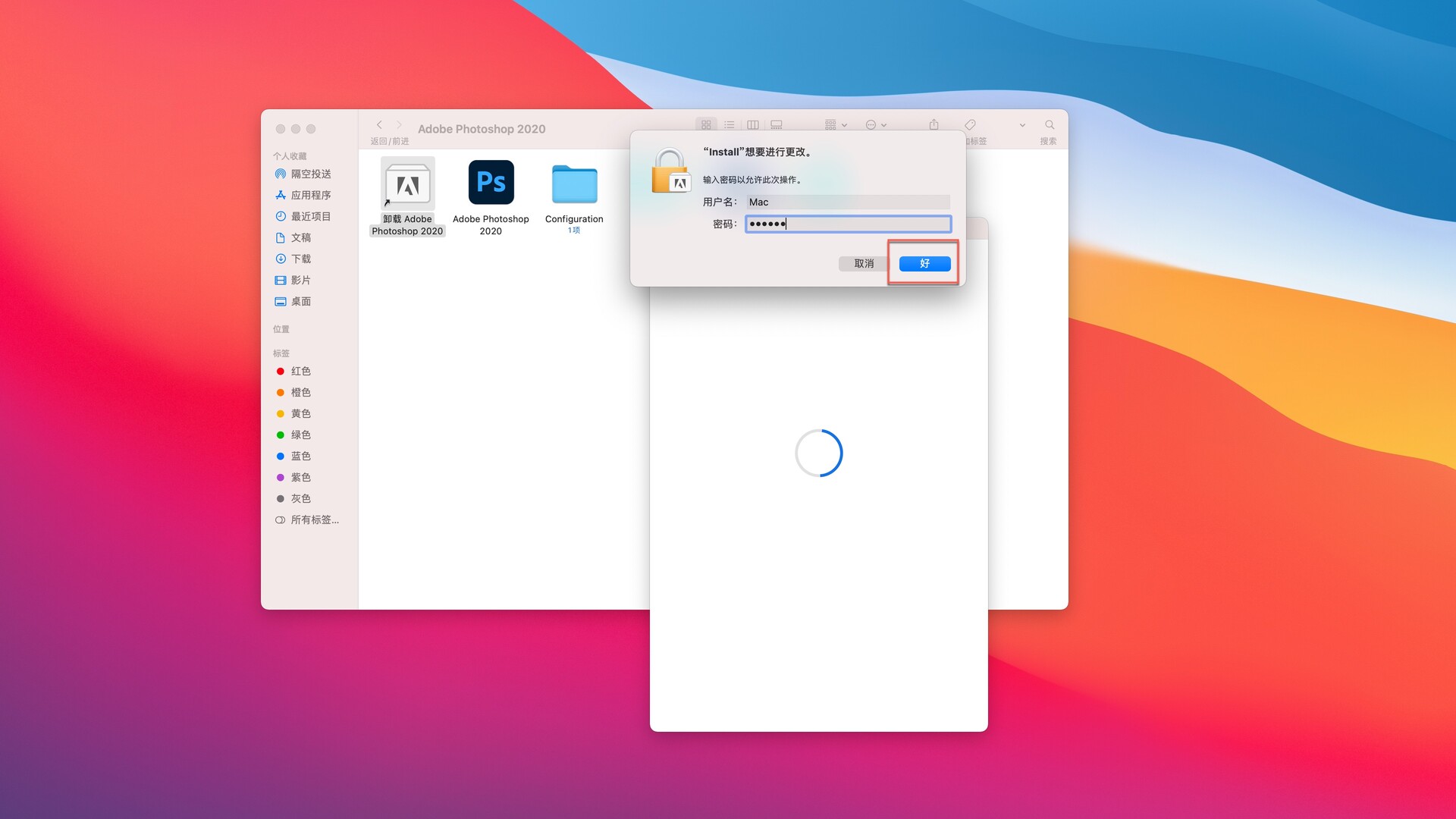The image size is (1456, 819).
Task: Open 下载 (Downloads) in the sidebar
Action: click(x=301, y=259)
